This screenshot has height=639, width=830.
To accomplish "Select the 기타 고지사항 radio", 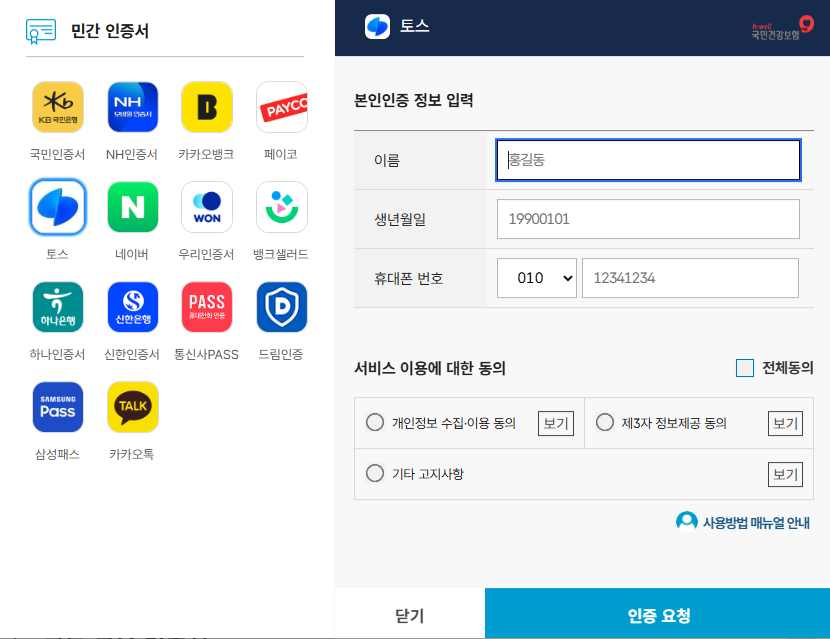I will point(375,473).
